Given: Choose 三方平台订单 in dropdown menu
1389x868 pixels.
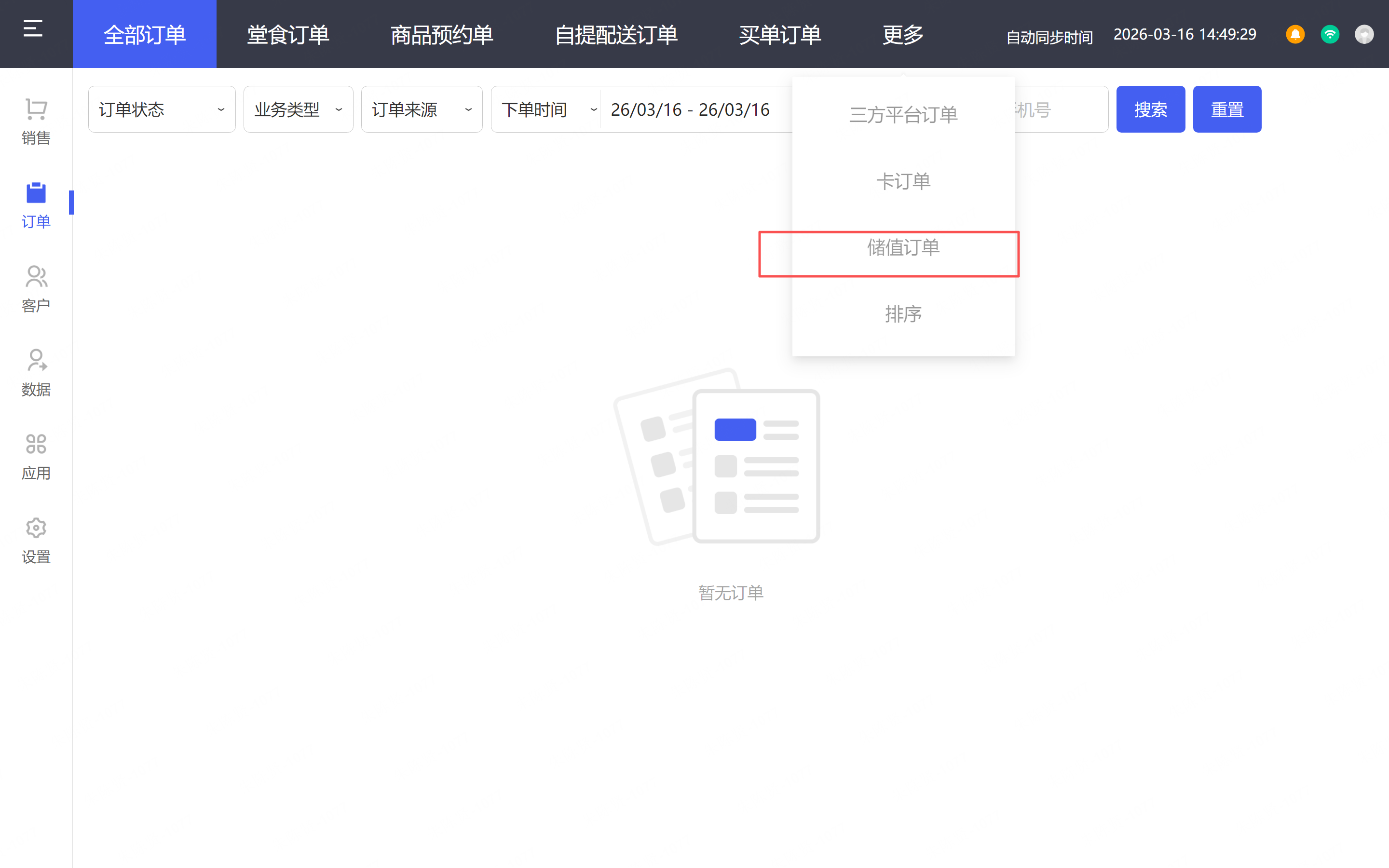Looking at the screenshot, I should pyautogui.click(x=903, y=115).
